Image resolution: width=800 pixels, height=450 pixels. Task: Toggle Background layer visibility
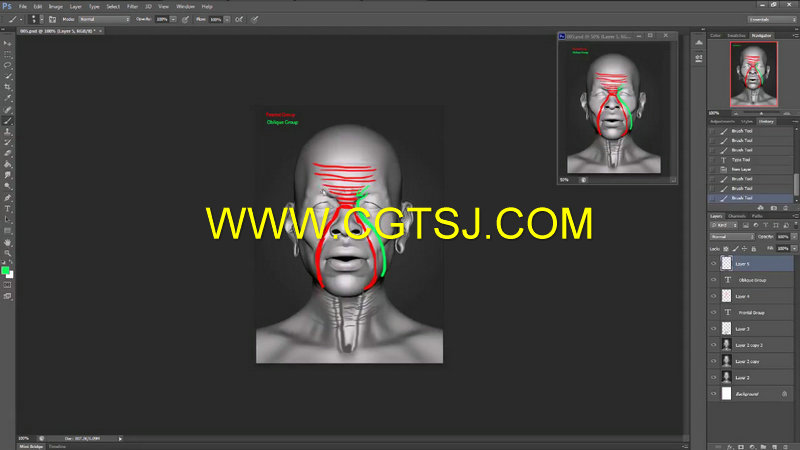(713, 394)
